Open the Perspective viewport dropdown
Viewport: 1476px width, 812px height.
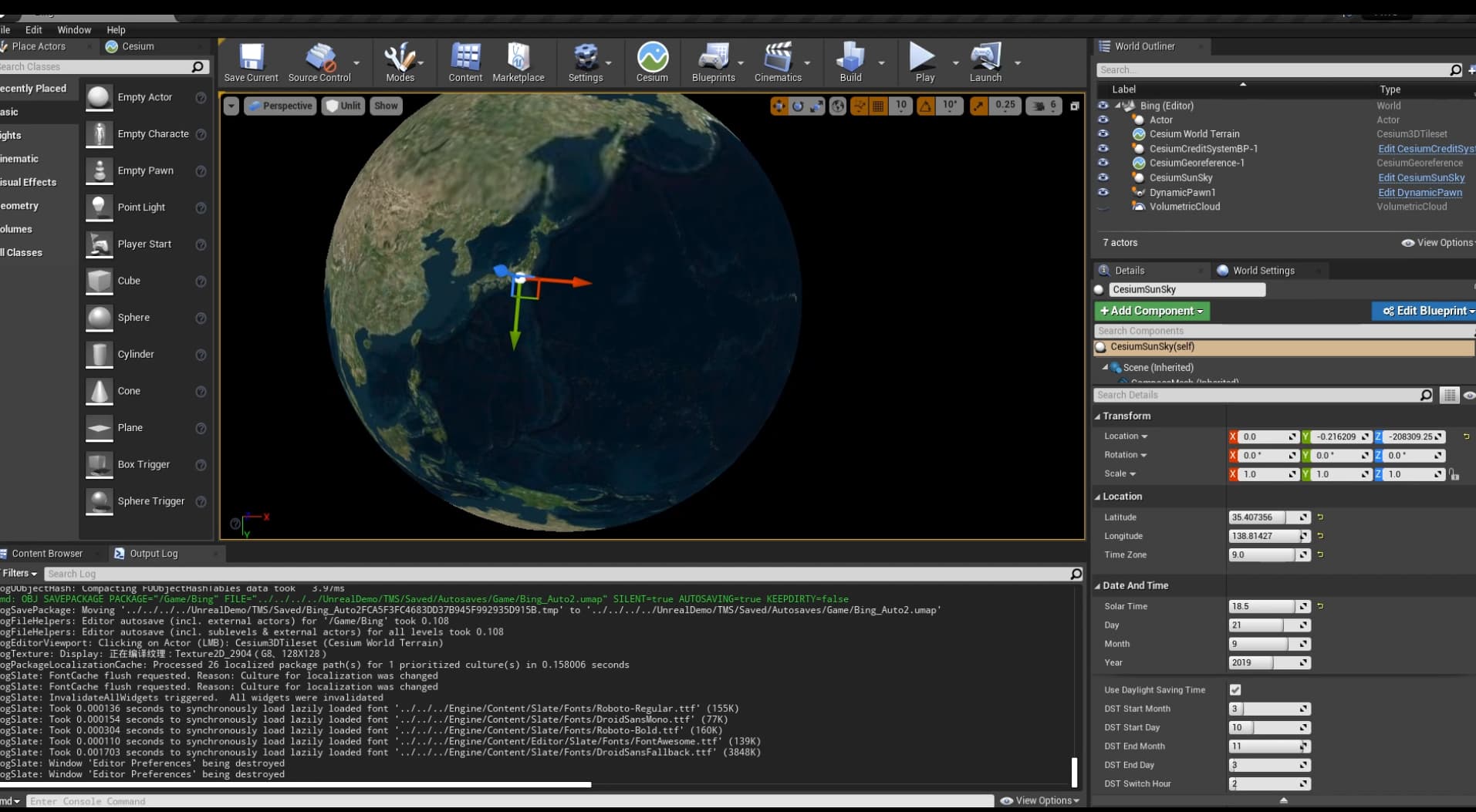point(280,106)
